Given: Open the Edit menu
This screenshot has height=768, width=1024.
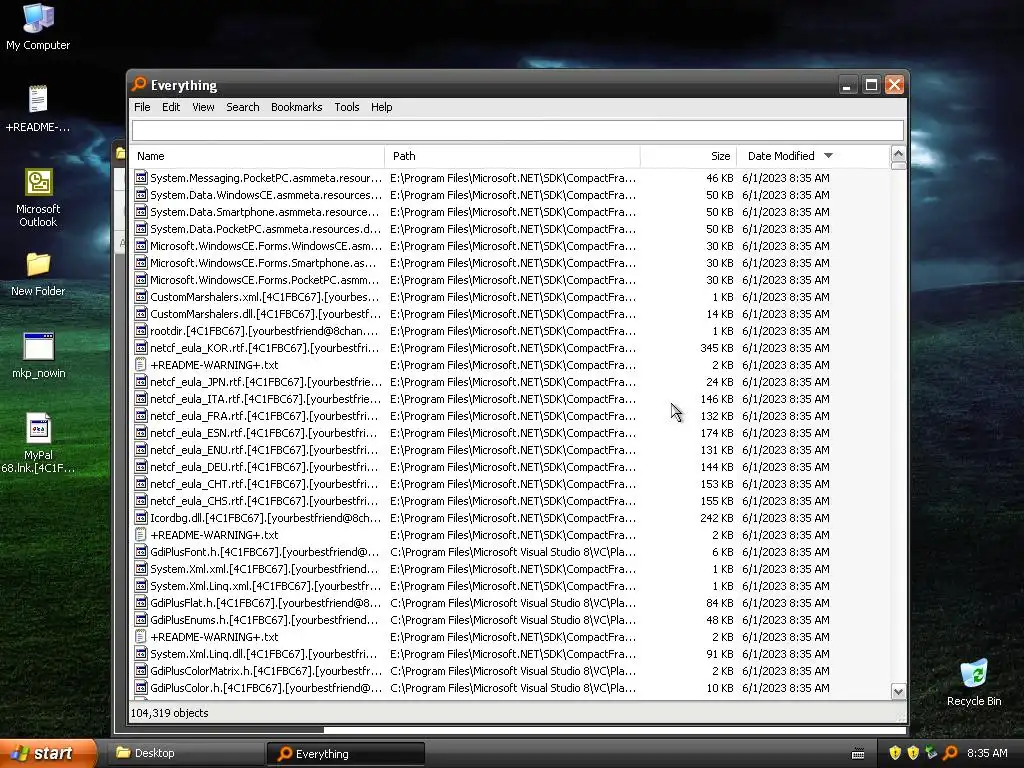Looking at the screenshot, I should [171, 107].
